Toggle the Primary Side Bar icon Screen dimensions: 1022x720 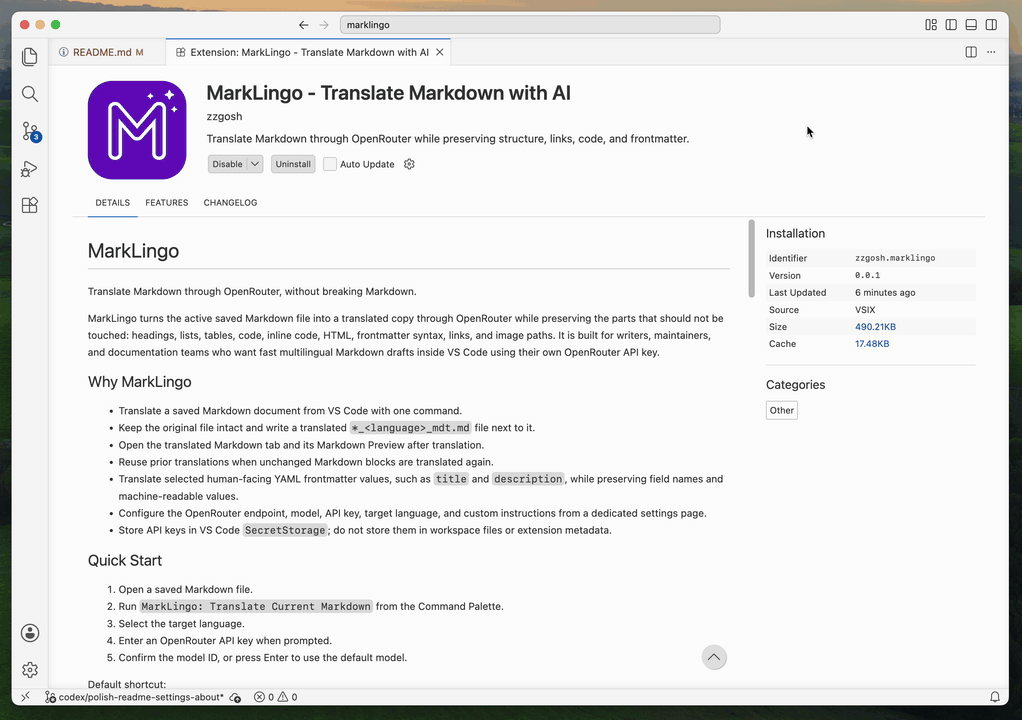coord(951,25)
